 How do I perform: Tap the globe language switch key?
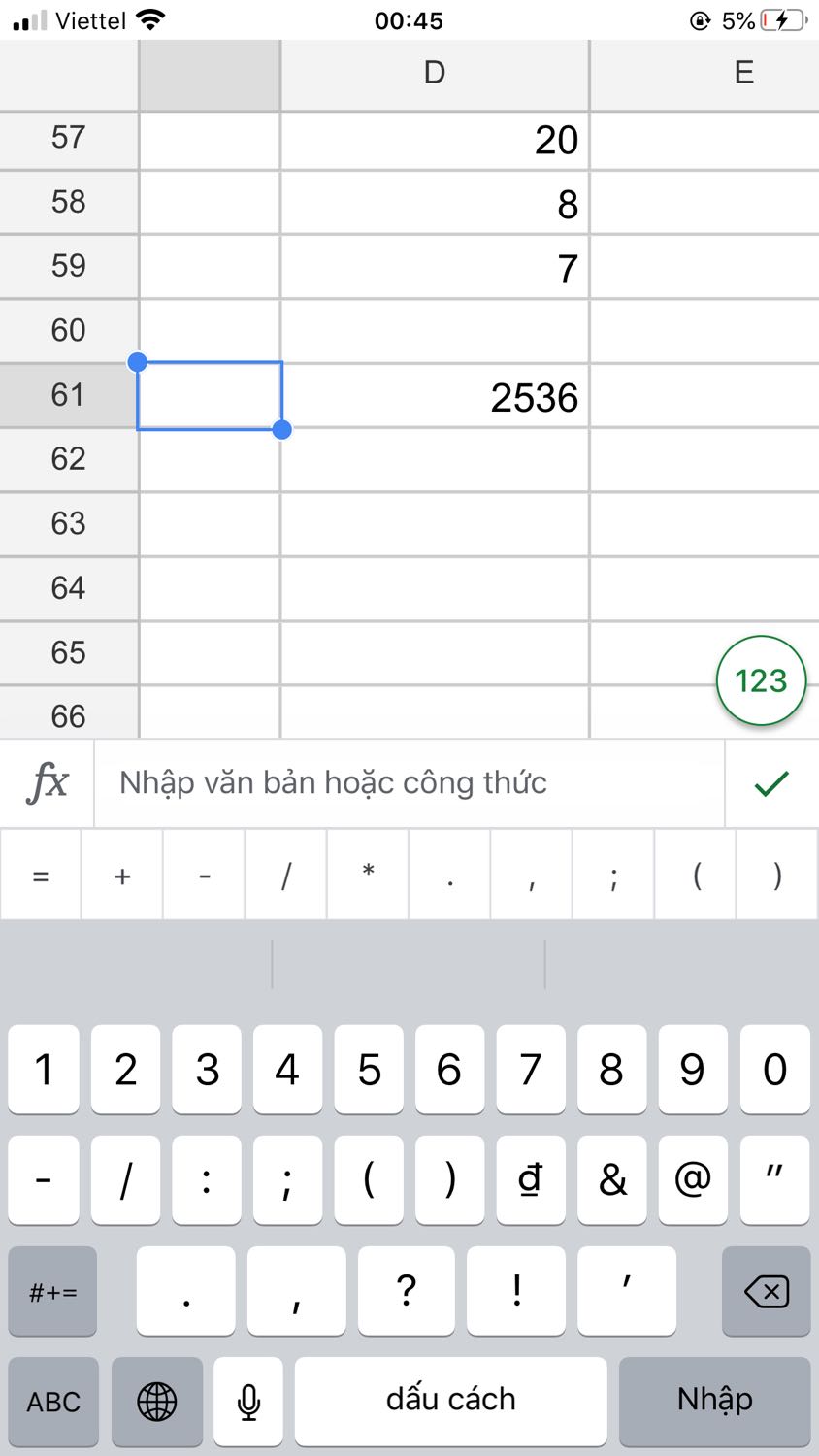(x=157, y=1401)
